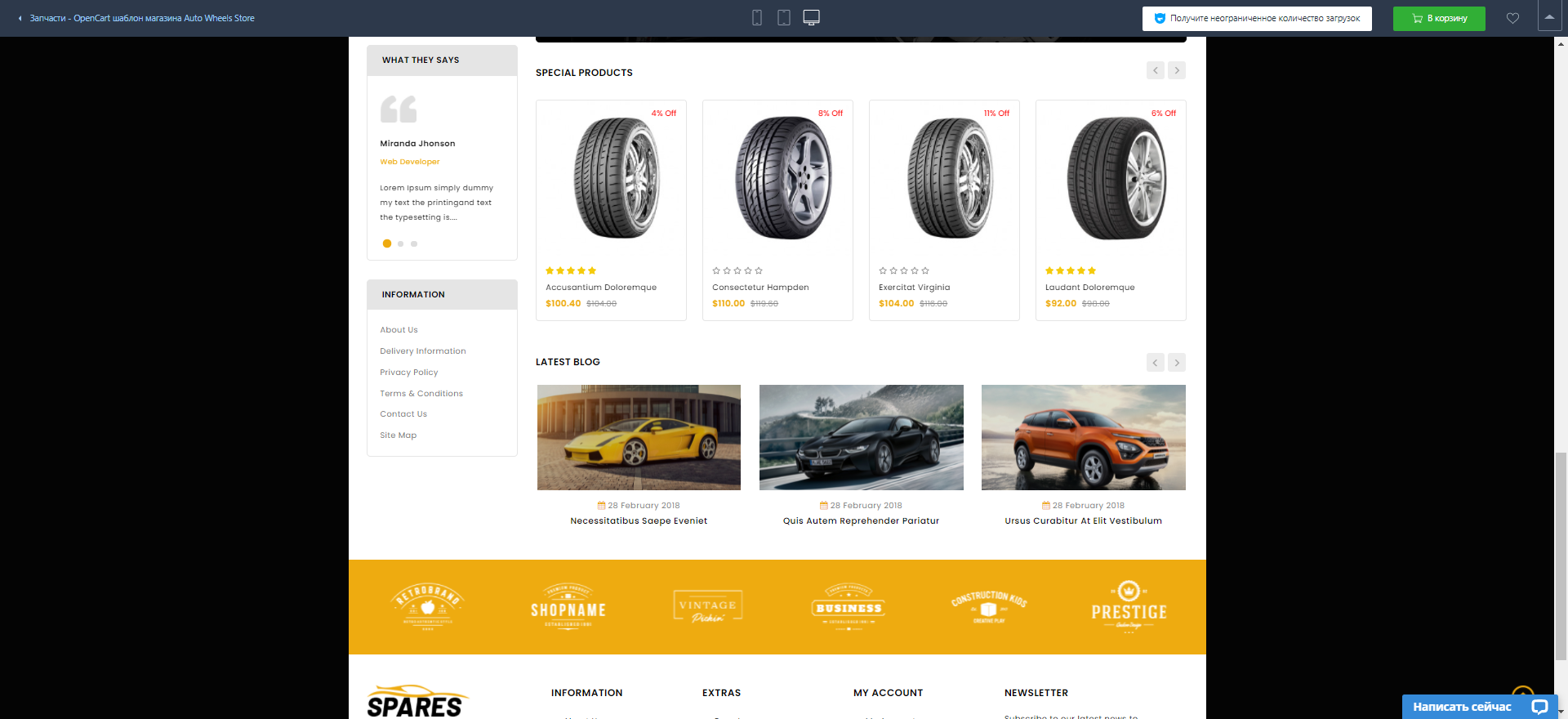Select third testimonial slider dot
This screenshot has width=1568, height=719.
coord(414,243)
